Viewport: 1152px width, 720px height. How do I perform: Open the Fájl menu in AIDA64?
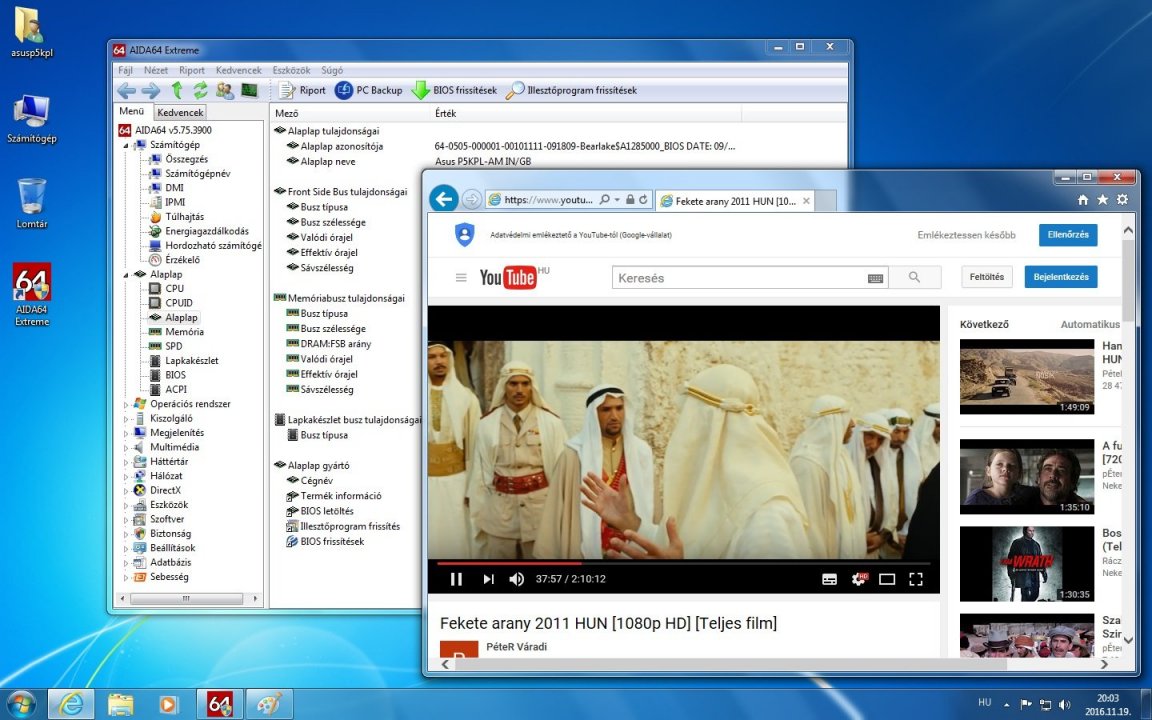click(x=126, y=71)
